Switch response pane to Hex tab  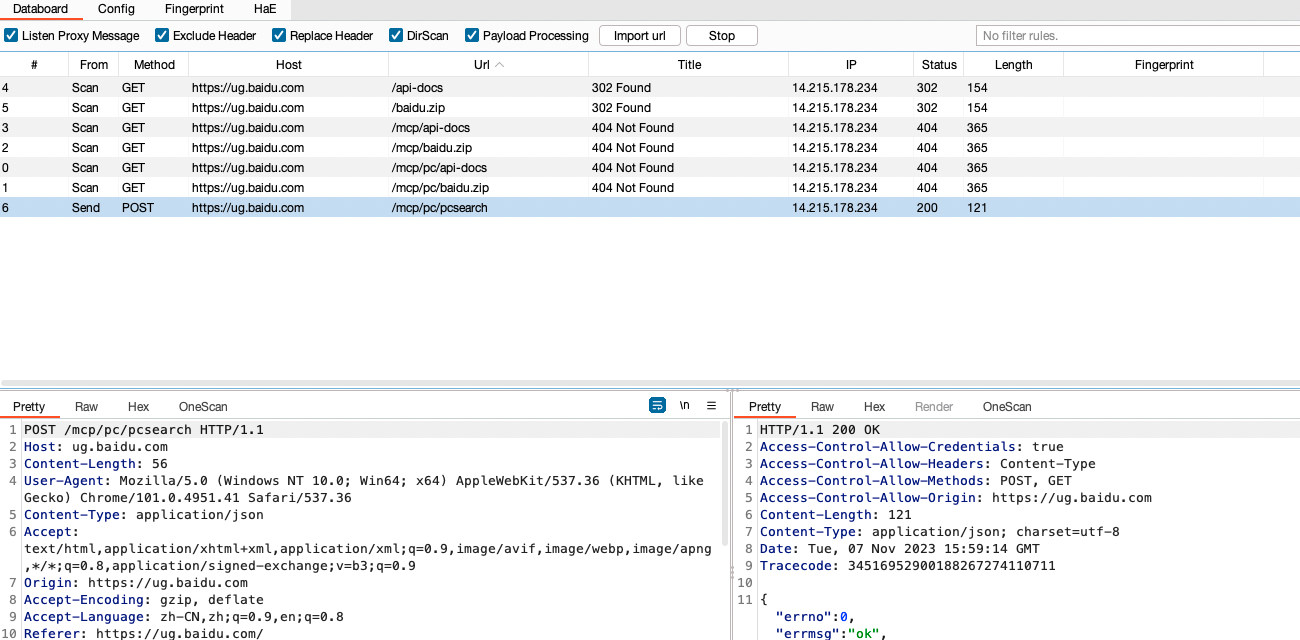point(875,406)
